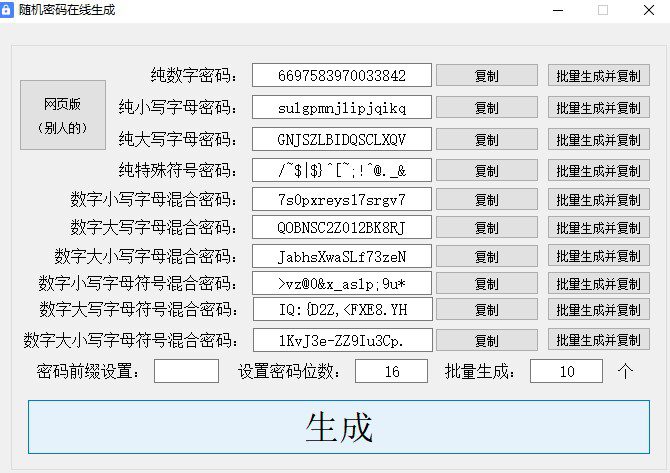
Task: Copy the 数字小写字母混合密码 password
Action: [x=487, y=200]
